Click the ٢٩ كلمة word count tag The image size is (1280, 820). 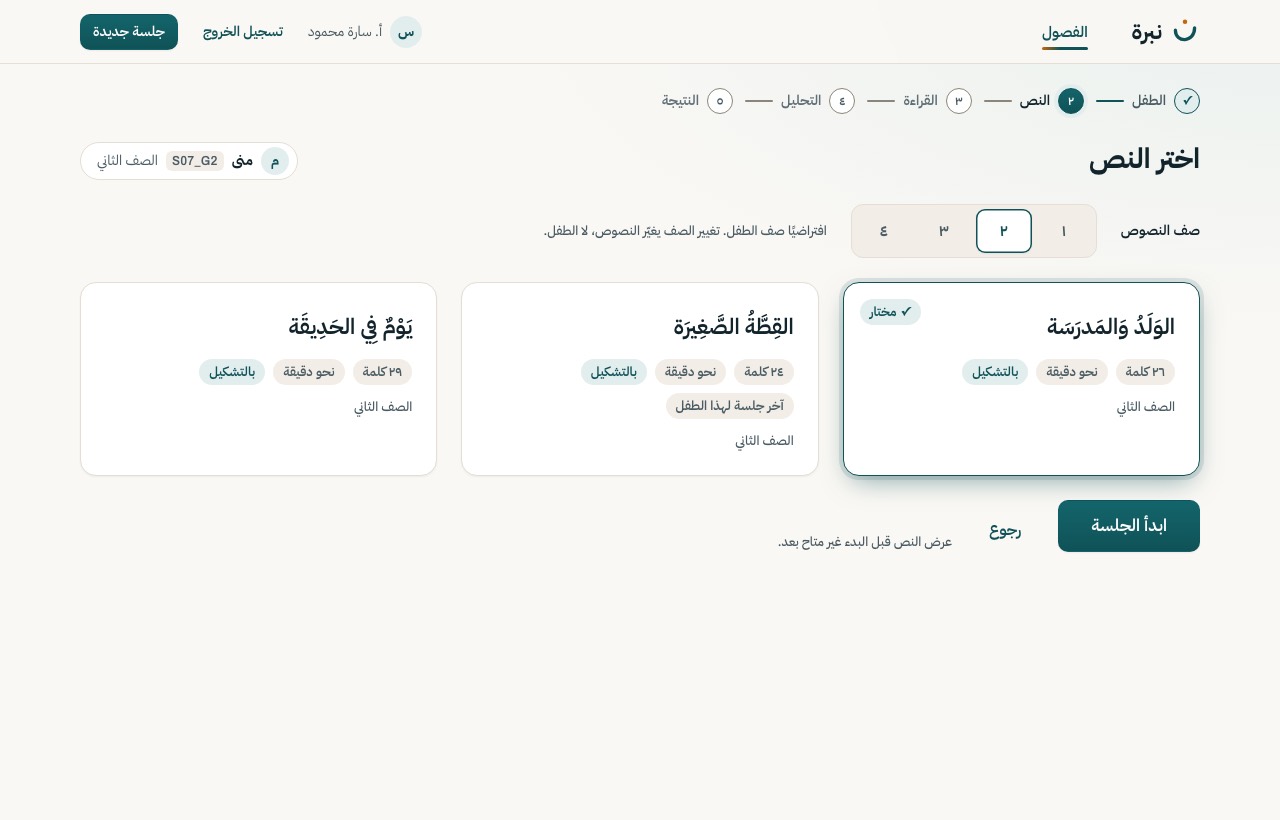pos(382,372)
